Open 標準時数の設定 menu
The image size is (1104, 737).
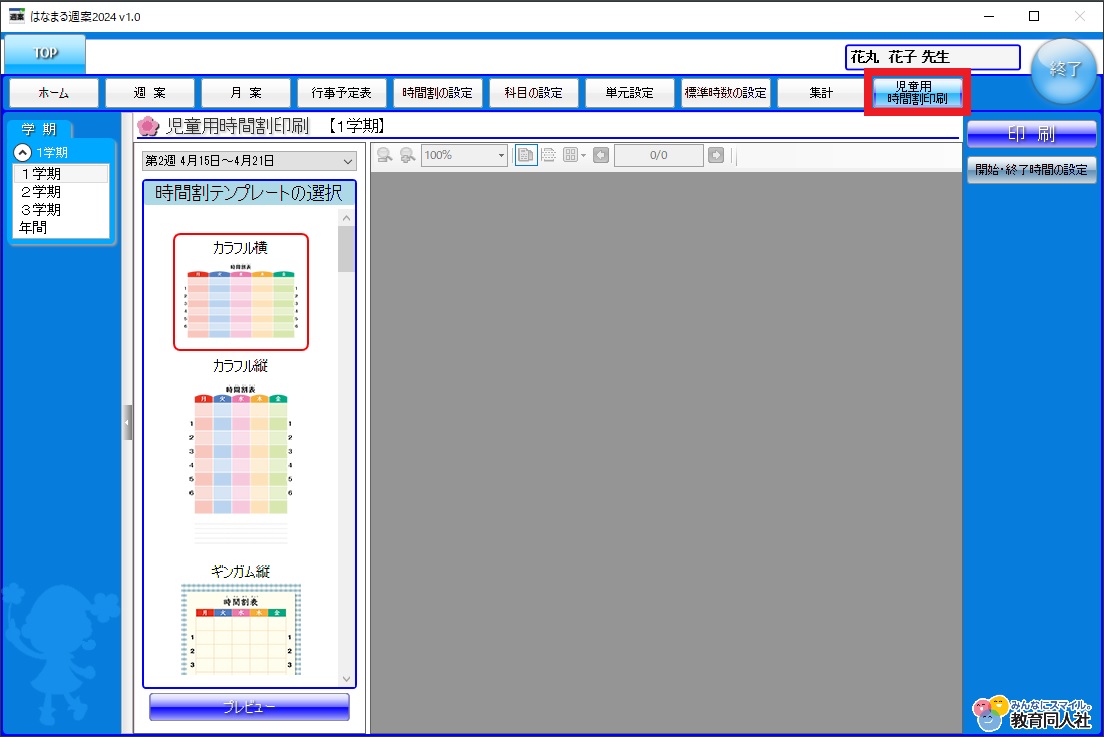pyautogui.click(x=725, y=93)
